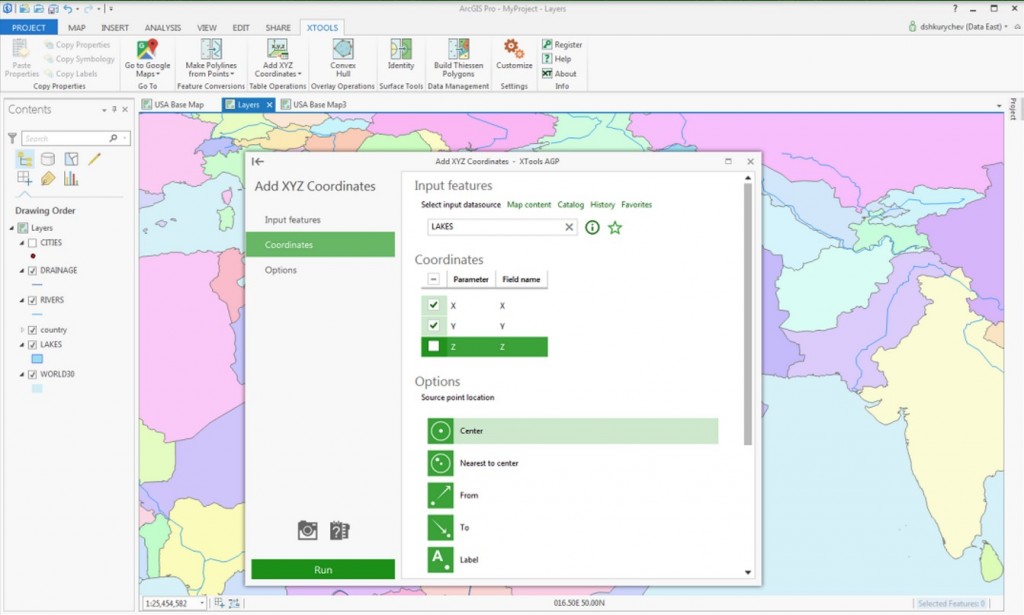The image size is (1024, 615).
Task: Choose Catalog as datasource
Action: 571,204
